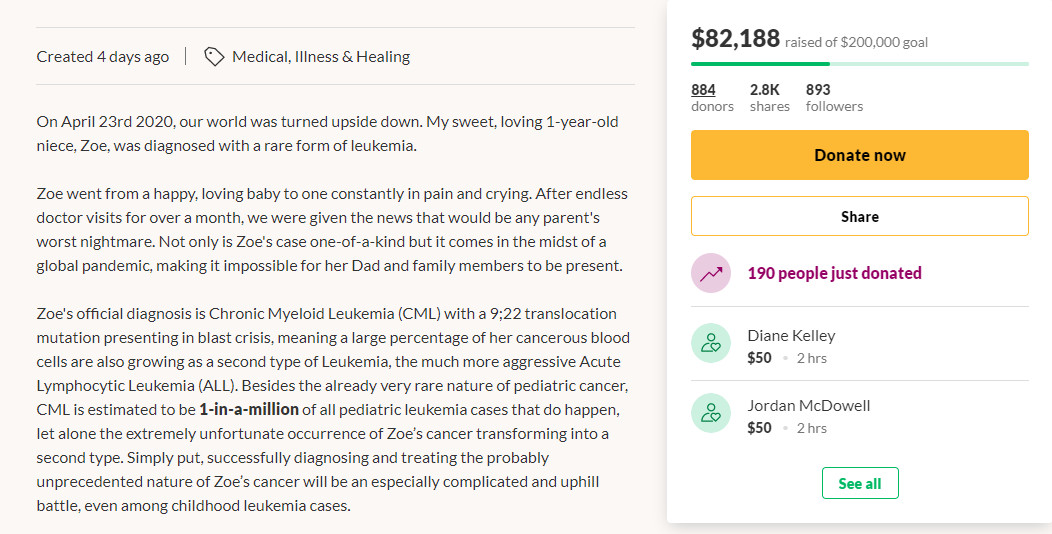Image resolution: width=1052 pixels, height=534 pixels.
Task: Click the bold 1-in-a-million text
Action: (249, 409)
